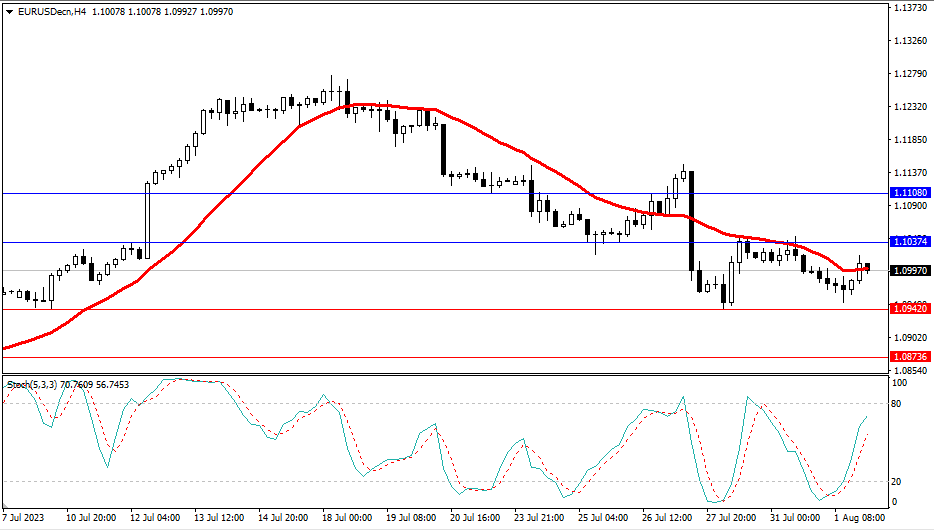Click the 1 Aug 08:00 time label

(859, 519)
